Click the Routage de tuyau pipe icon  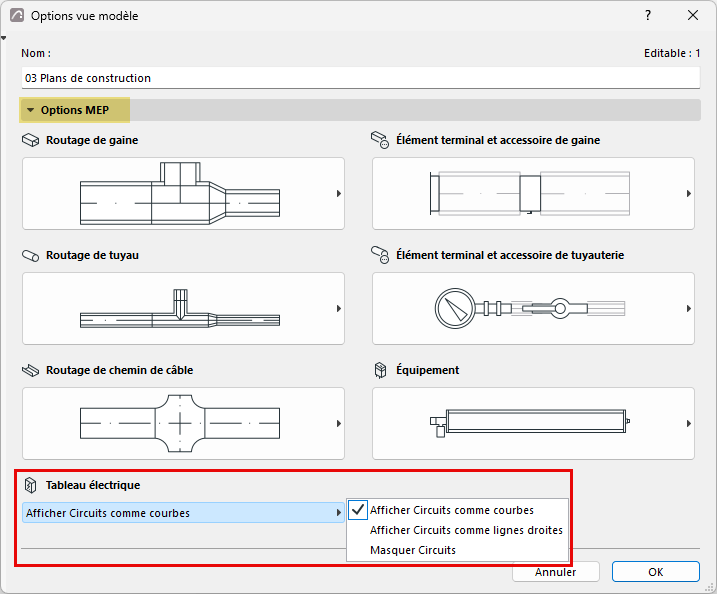[x=31, y=255]
